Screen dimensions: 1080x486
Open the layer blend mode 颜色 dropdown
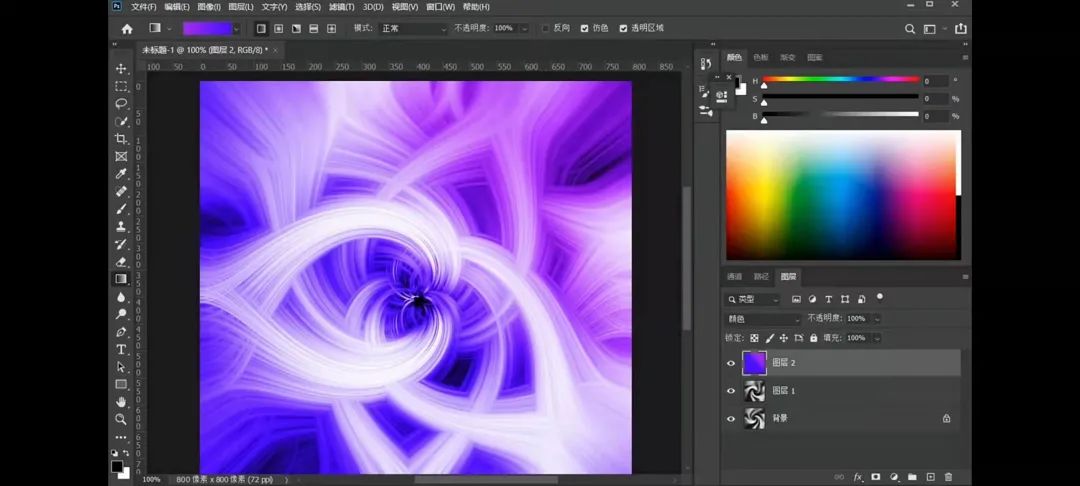pos(765,318)
